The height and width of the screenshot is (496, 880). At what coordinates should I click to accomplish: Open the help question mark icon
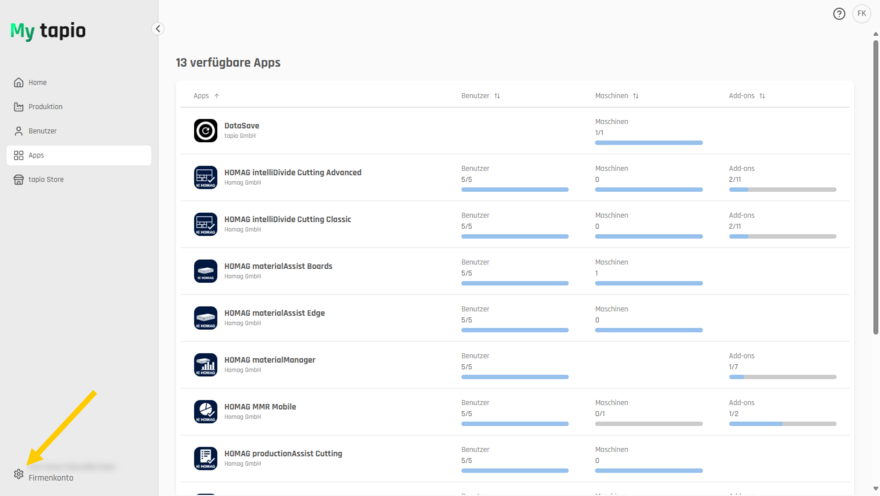tap(838, 14)
